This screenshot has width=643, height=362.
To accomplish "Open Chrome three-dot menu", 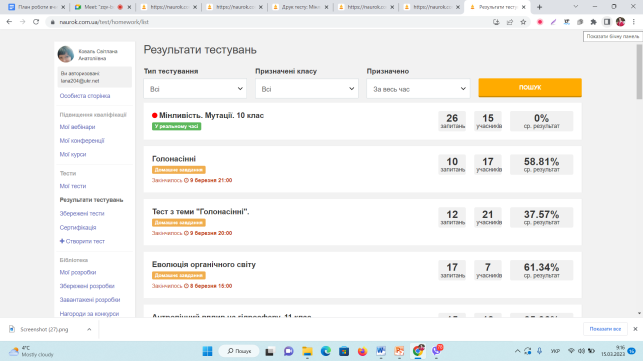I will click(x=634, y=22).
